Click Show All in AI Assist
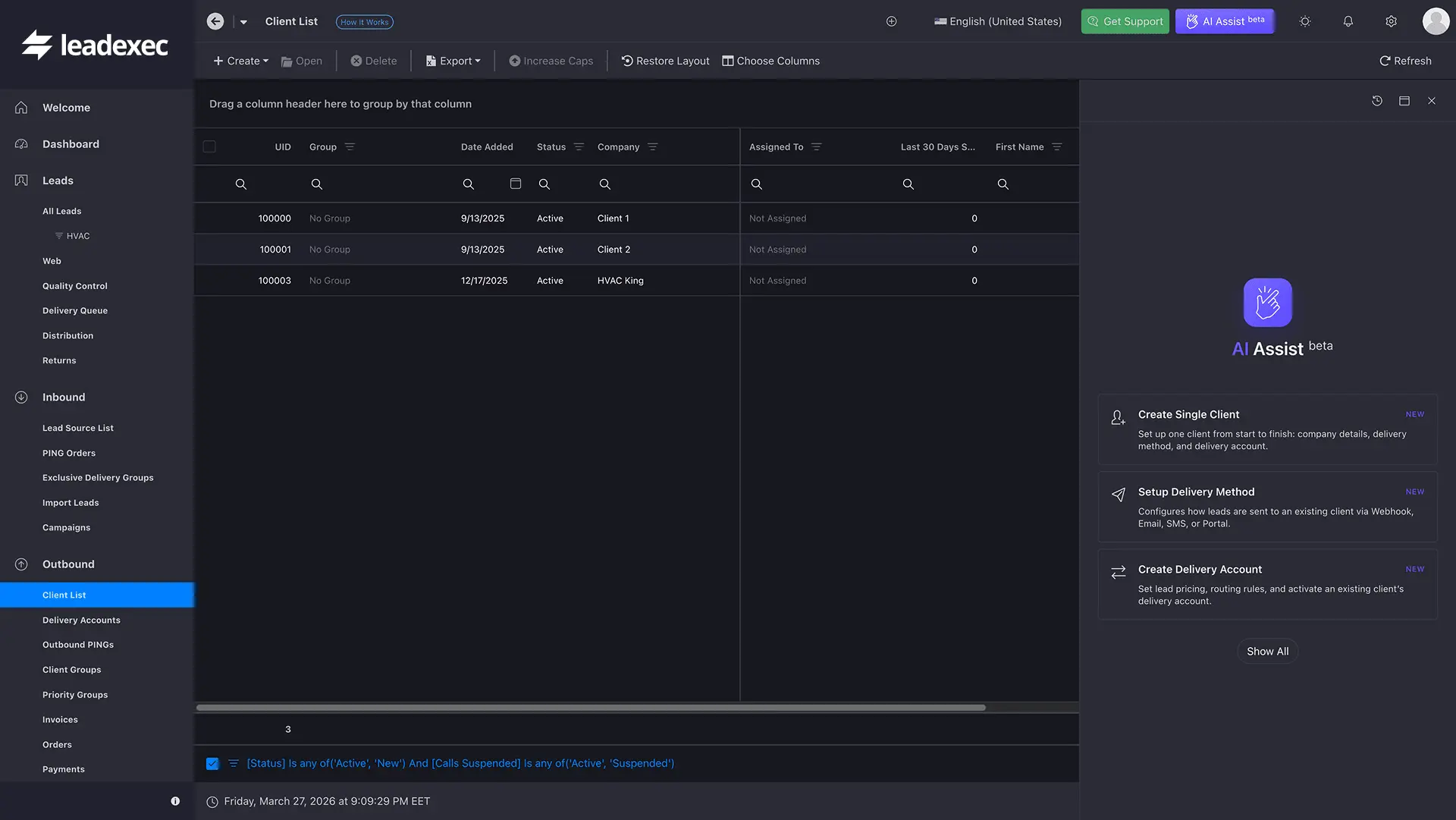The width and height of the screenshot is (1456, 820). tap(1267, 651)
